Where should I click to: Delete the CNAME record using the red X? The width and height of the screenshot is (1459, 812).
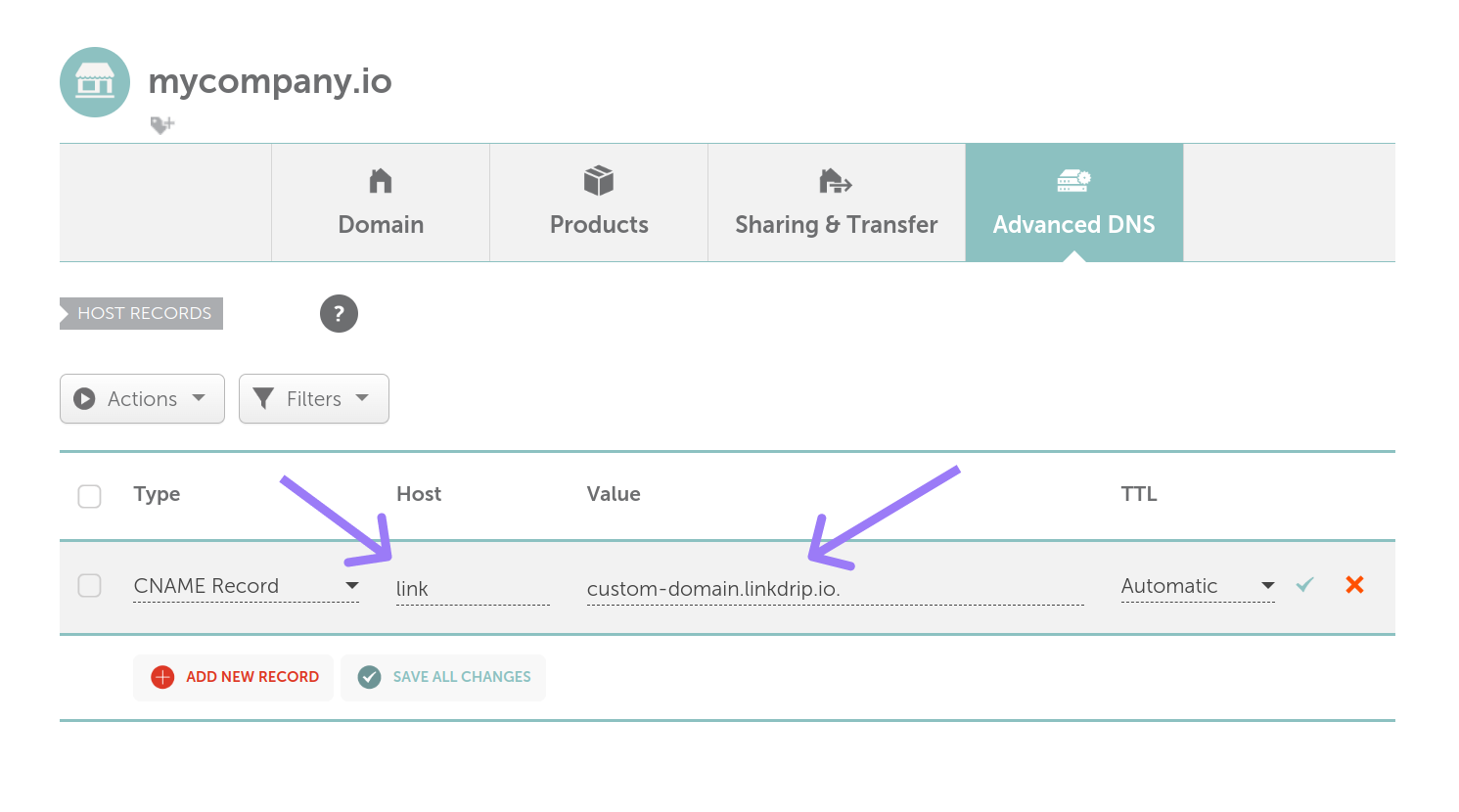coord(1354,584)
